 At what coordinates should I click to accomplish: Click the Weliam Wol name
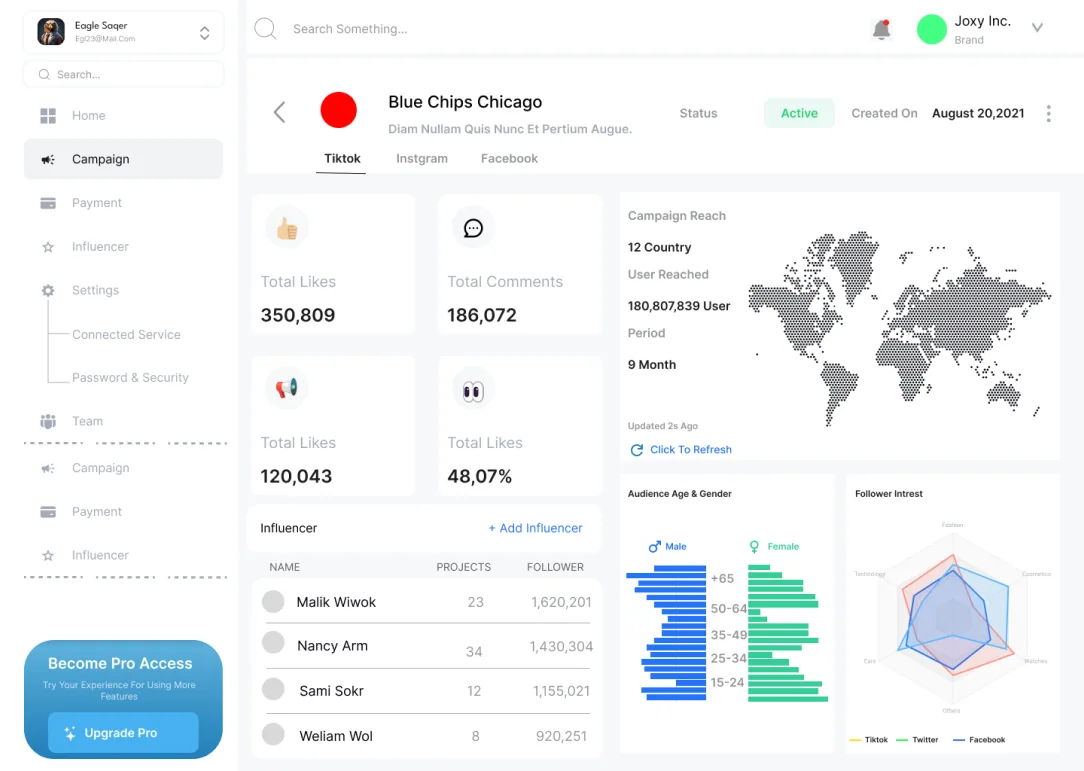click(336, 736)
